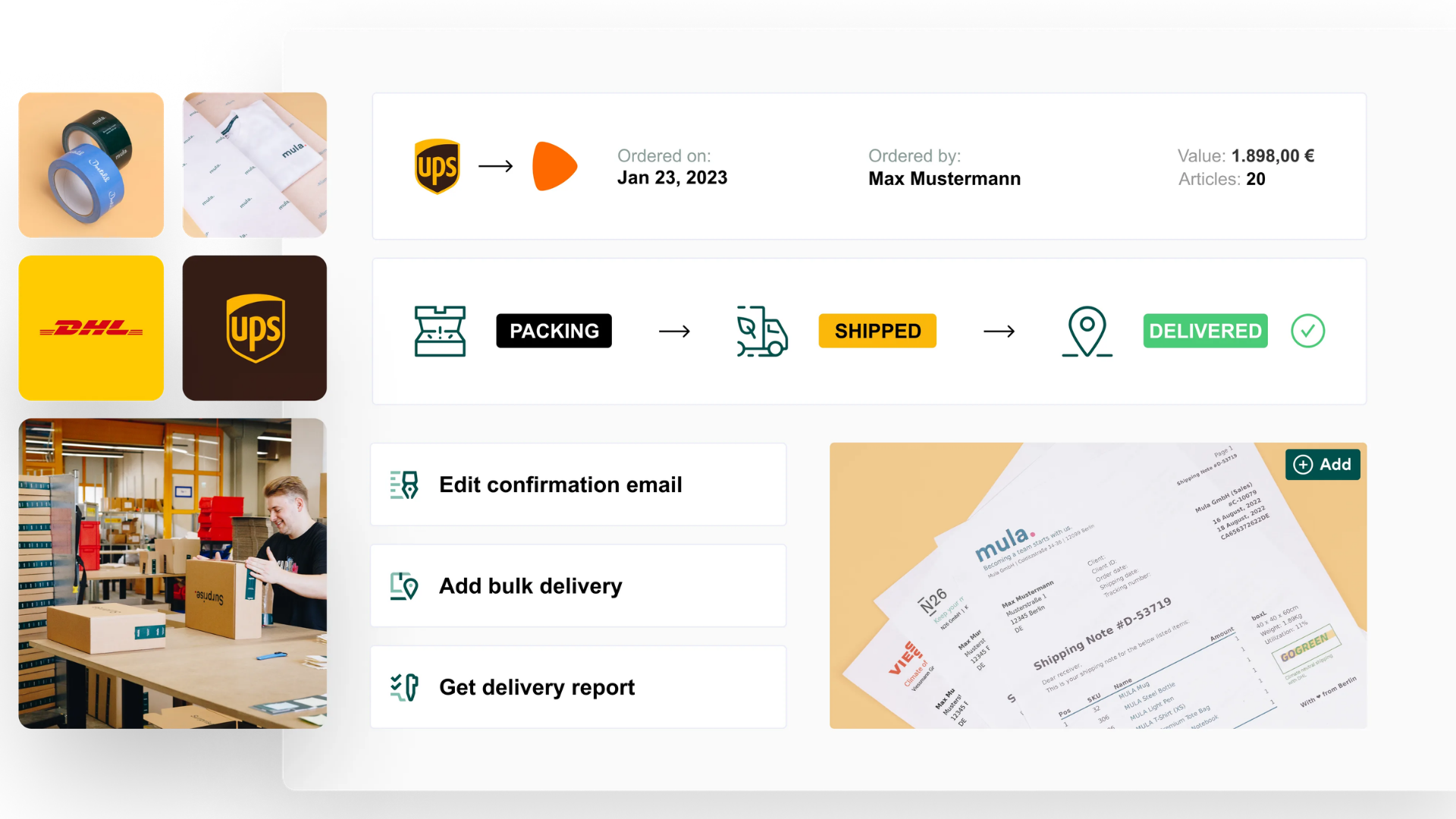1456x819 pixels.
Task: Click the order date Jan 23, 2023
Action: pos(672,178)
